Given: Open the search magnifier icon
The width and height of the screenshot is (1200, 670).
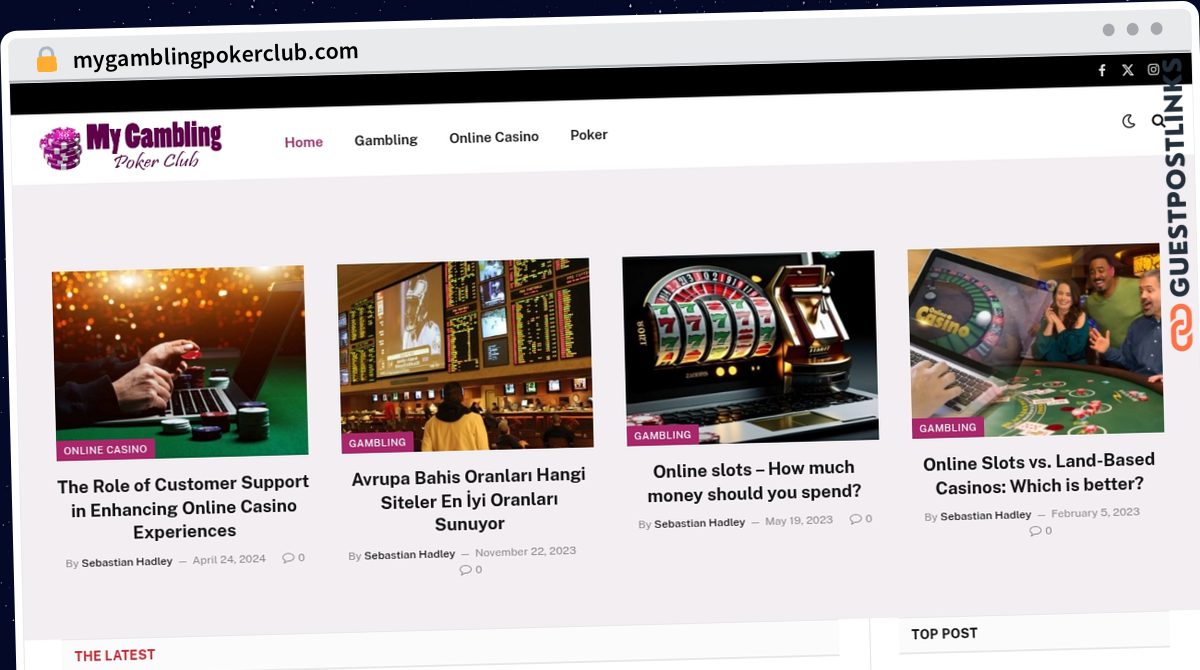Looking at the screenshot, I should click(x=1158, y=121).
